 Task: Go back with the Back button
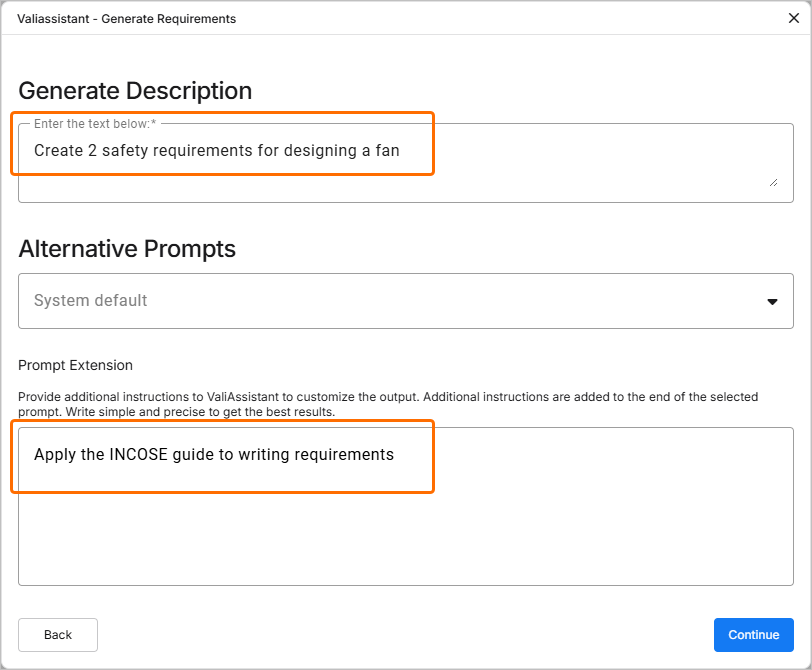[x=58, y=635]
